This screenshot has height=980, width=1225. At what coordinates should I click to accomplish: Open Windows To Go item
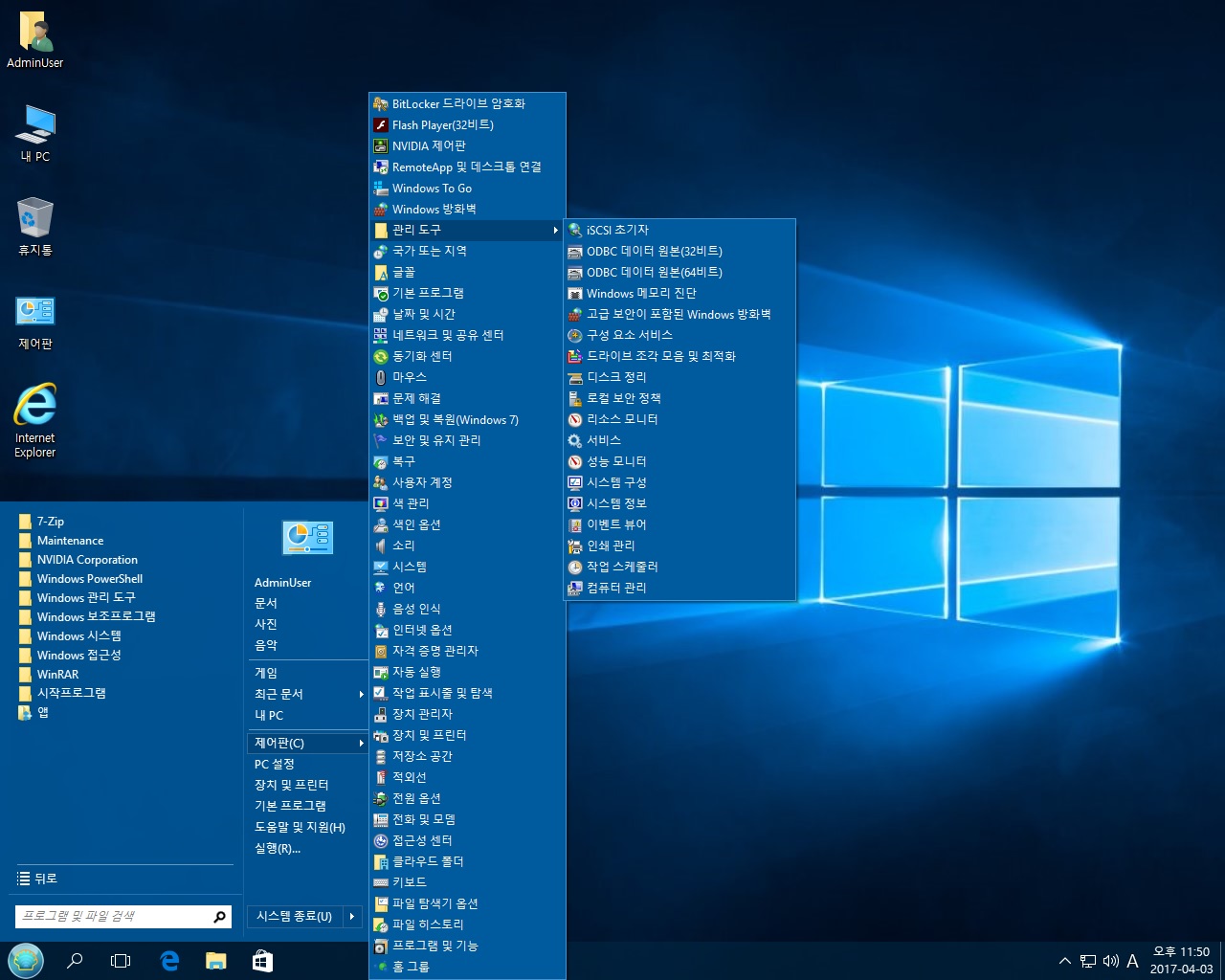pos(467,188)
